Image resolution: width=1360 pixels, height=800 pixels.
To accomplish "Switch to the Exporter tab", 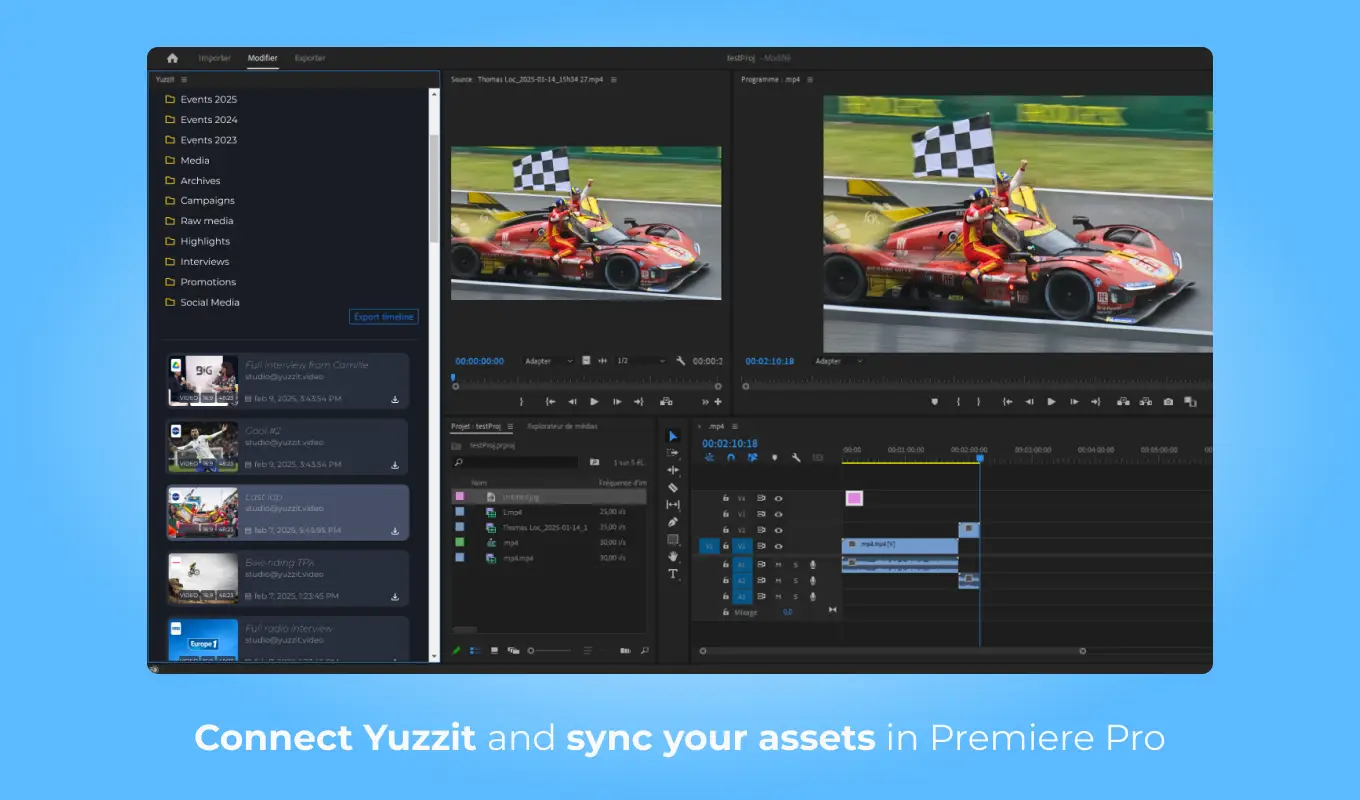I will click(310, 58).
